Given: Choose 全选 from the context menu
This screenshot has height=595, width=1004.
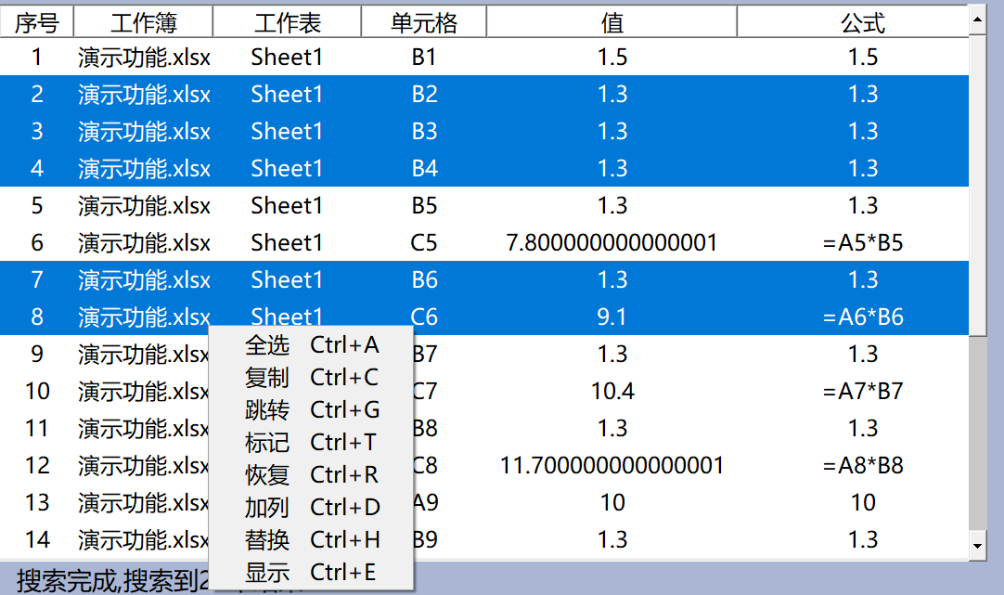Looking at the screenshot, I should [311, 345].
